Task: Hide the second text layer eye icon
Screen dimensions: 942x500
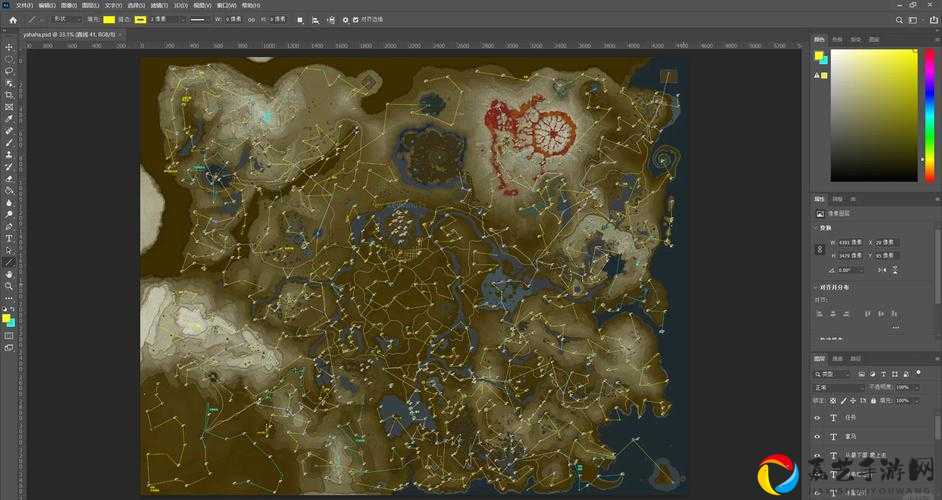Action: pos(817,436)
